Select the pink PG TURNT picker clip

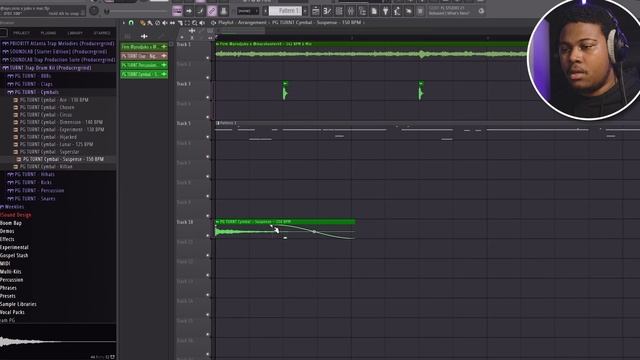[144, 56]
